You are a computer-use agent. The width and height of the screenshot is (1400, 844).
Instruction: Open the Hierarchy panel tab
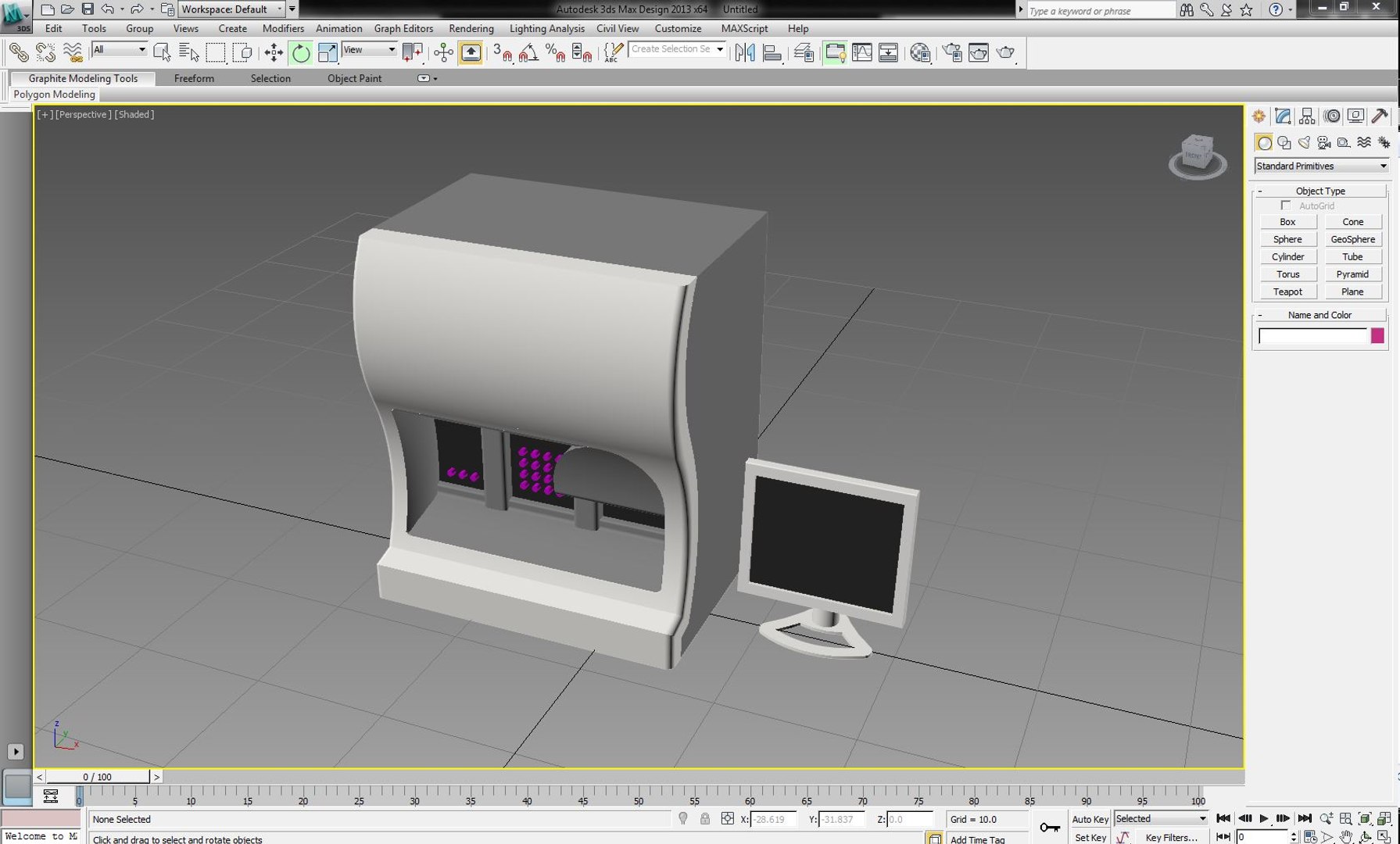[x=1307, y=116]
